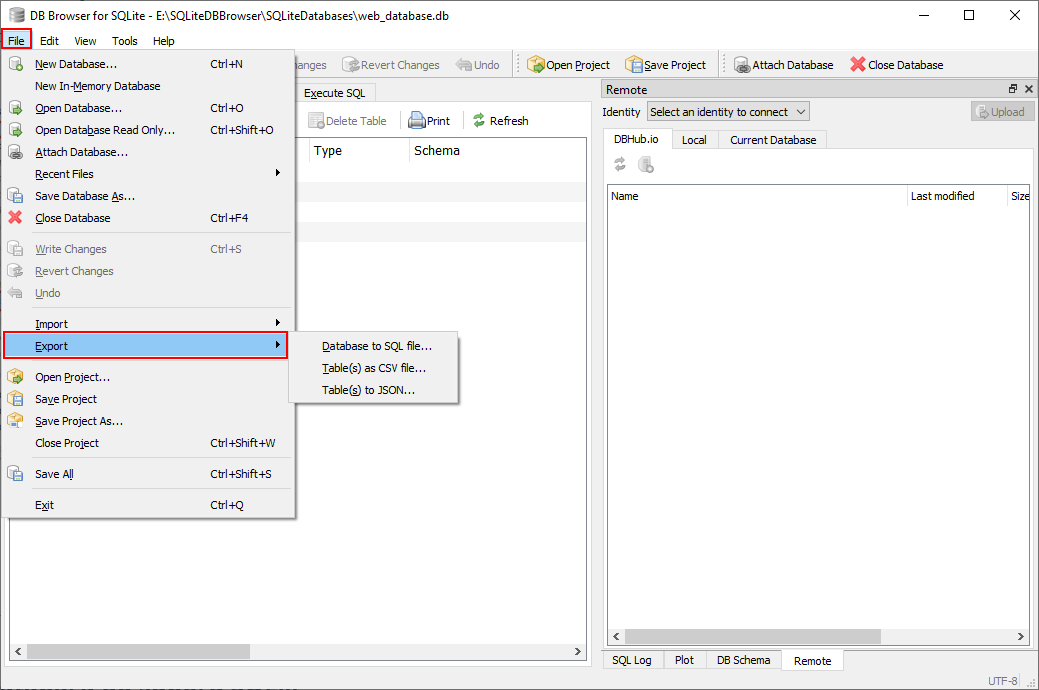Click the refresh icon in the Remote panel

(x=621, y=165)
